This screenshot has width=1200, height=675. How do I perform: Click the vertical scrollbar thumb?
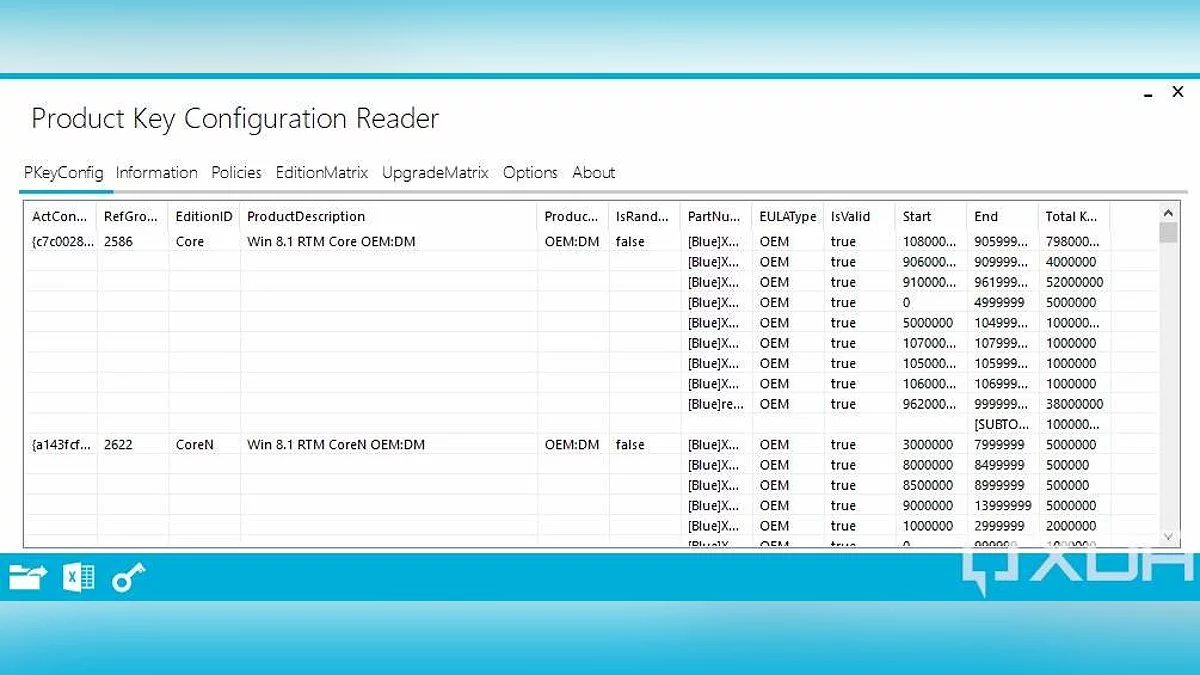point(1168,232)
